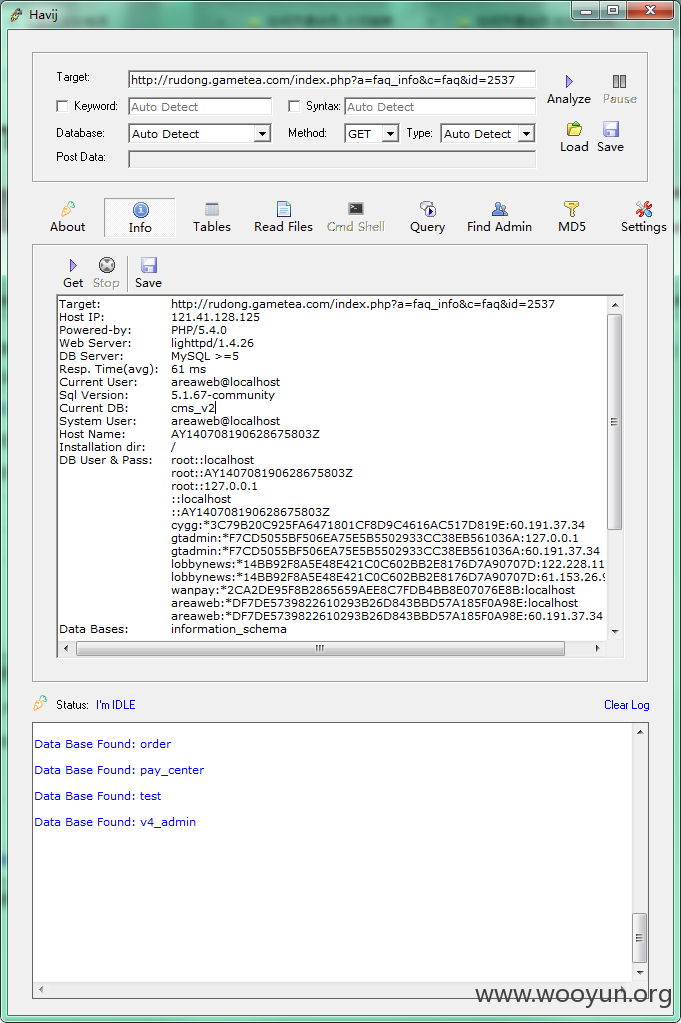Select the Info tab icon

[140, 209]
